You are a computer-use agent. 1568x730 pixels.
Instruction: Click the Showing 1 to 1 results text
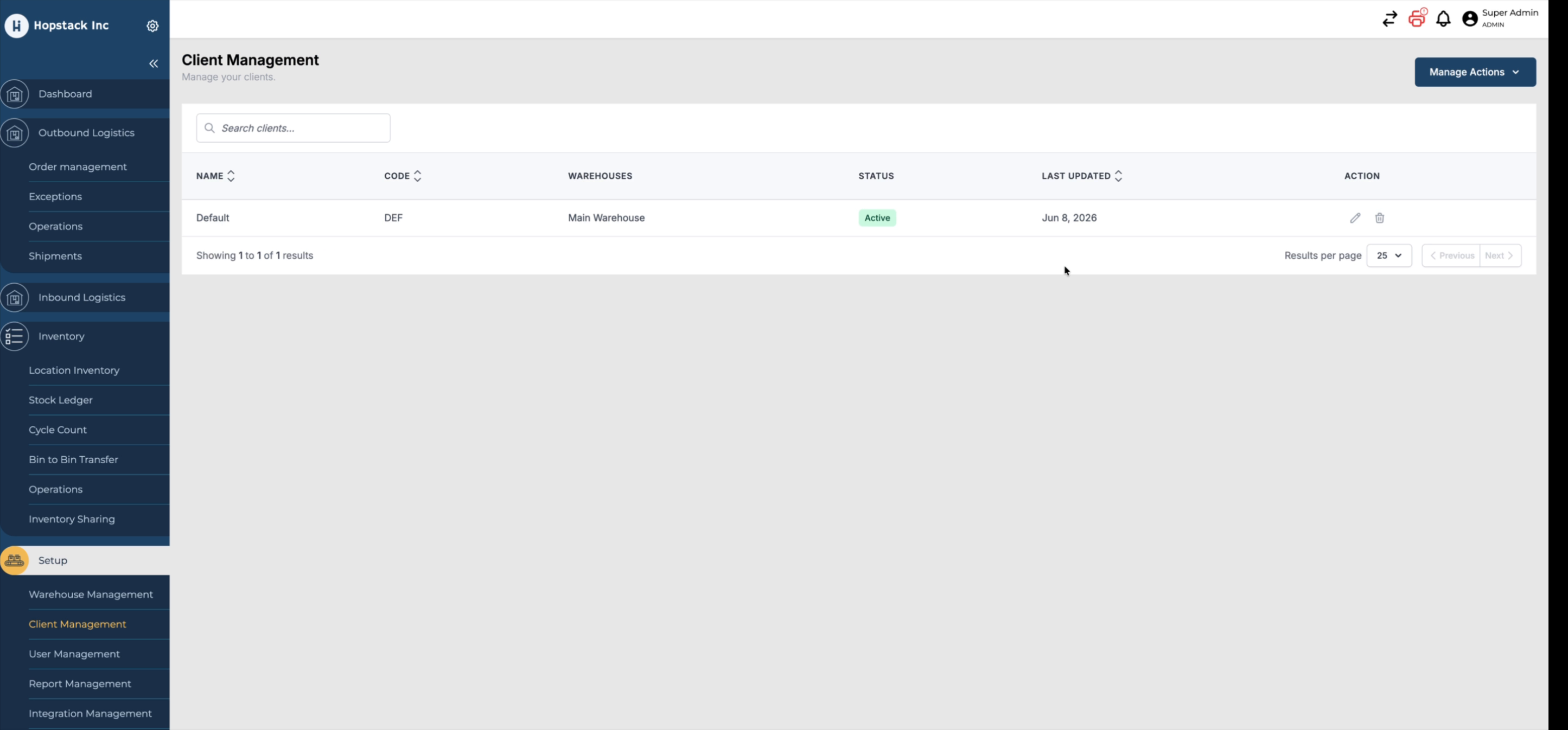(254, 255)
